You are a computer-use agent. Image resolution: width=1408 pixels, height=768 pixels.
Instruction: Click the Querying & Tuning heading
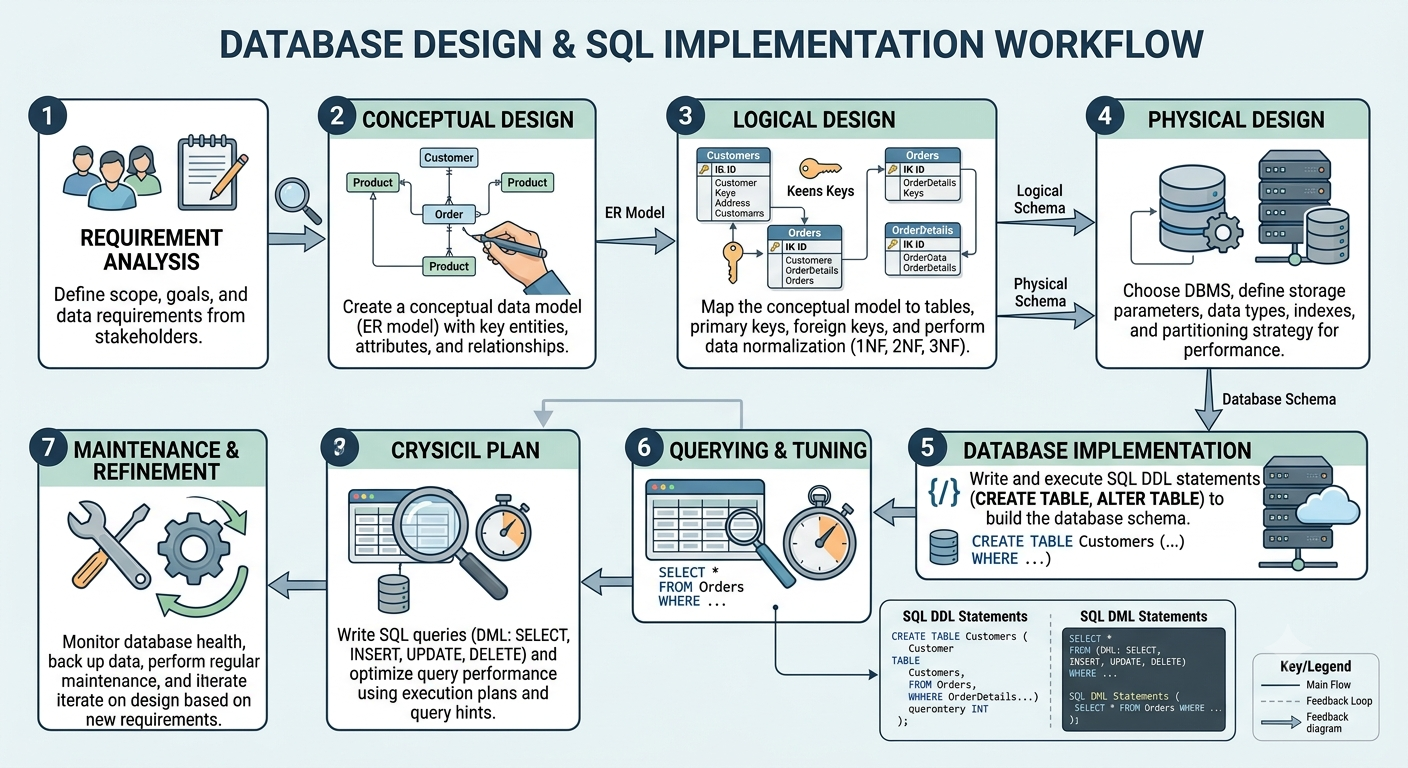[x=769, y=449]
